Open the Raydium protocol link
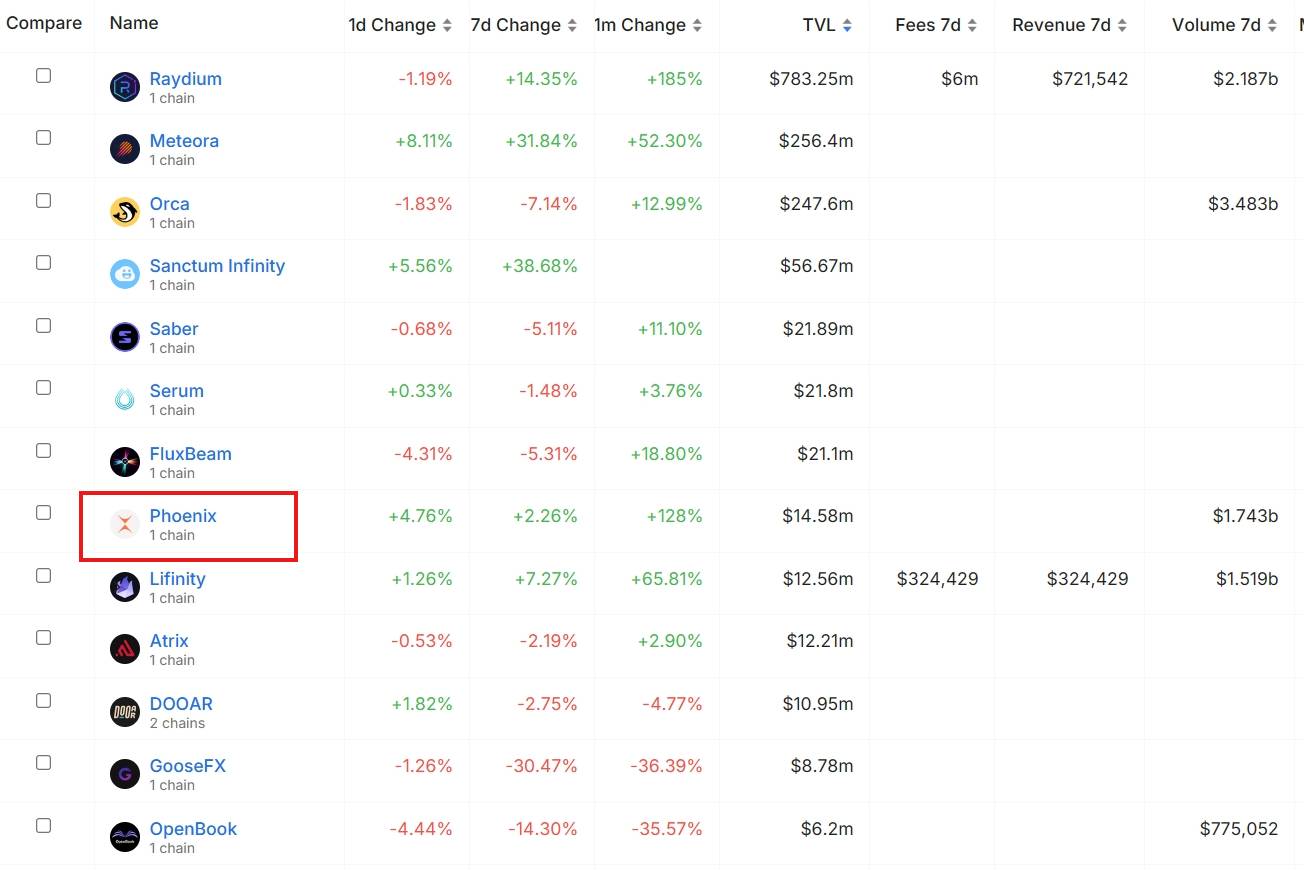Viewport: 1304px width, 870px height. [x=186, y=79]
